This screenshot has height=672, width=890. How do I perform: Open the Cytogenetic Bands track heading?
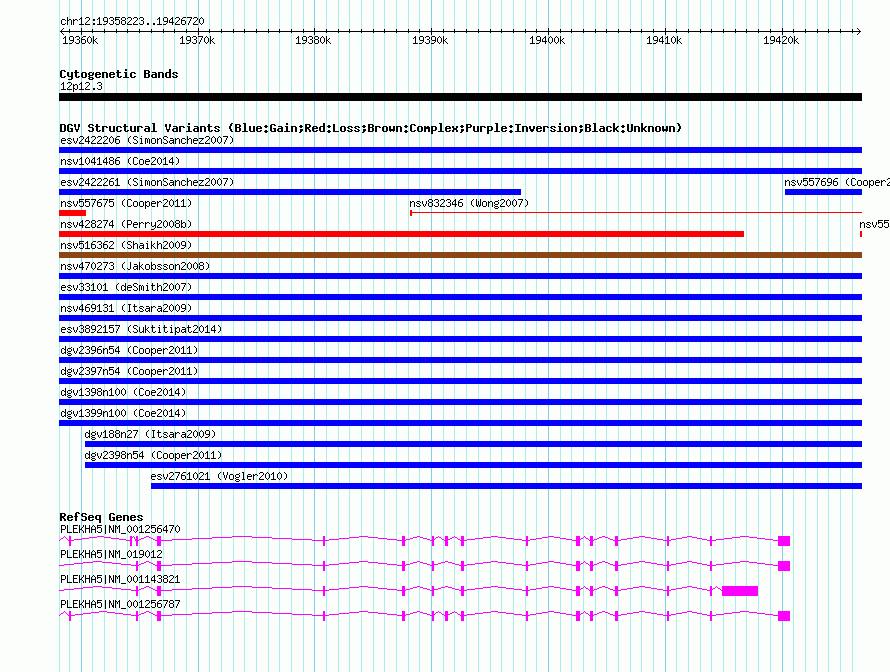point(118,74)
